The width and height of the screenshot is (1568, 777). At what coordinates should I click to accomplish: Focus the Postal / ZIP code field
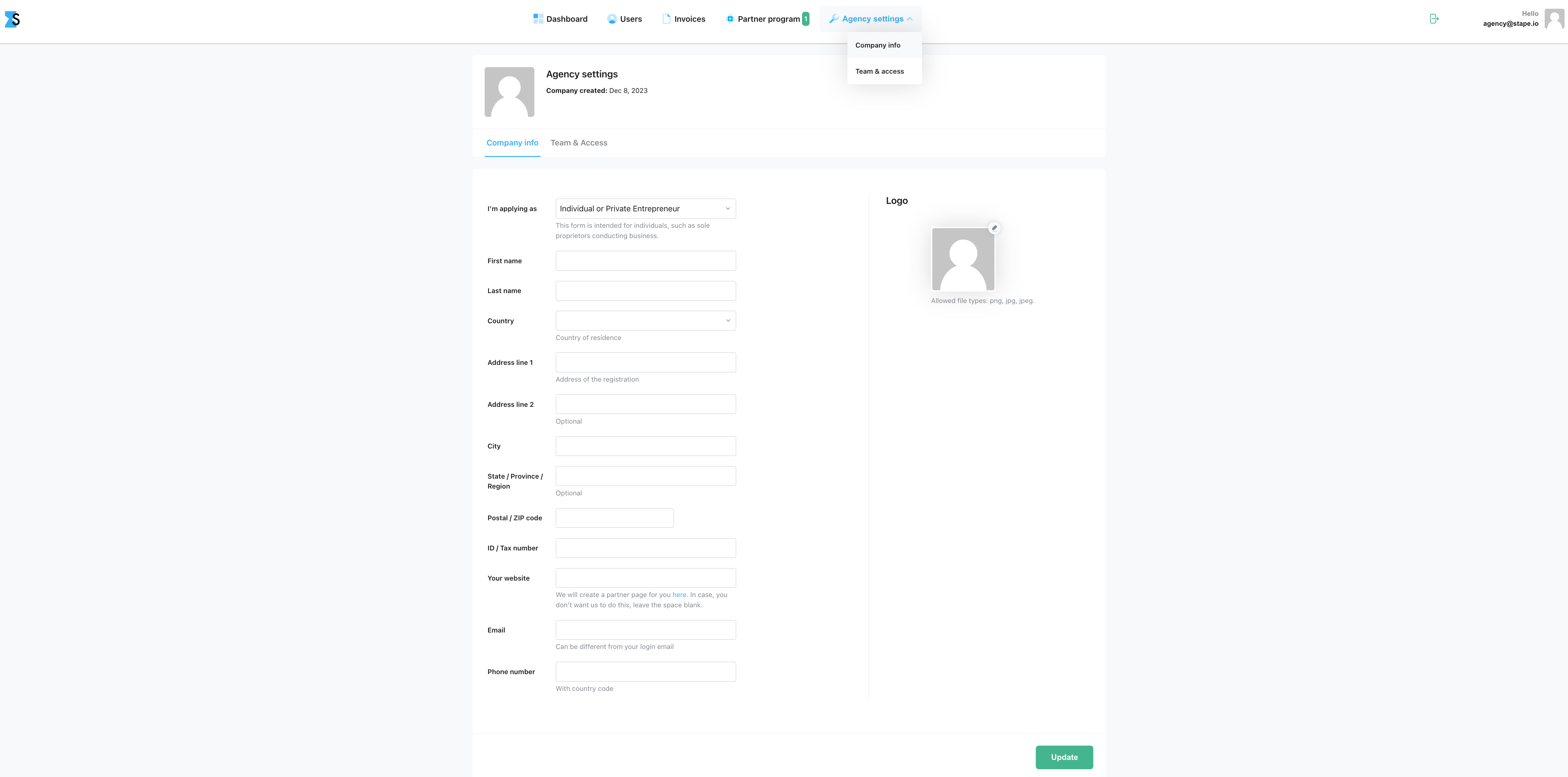[x=614, y=518]
